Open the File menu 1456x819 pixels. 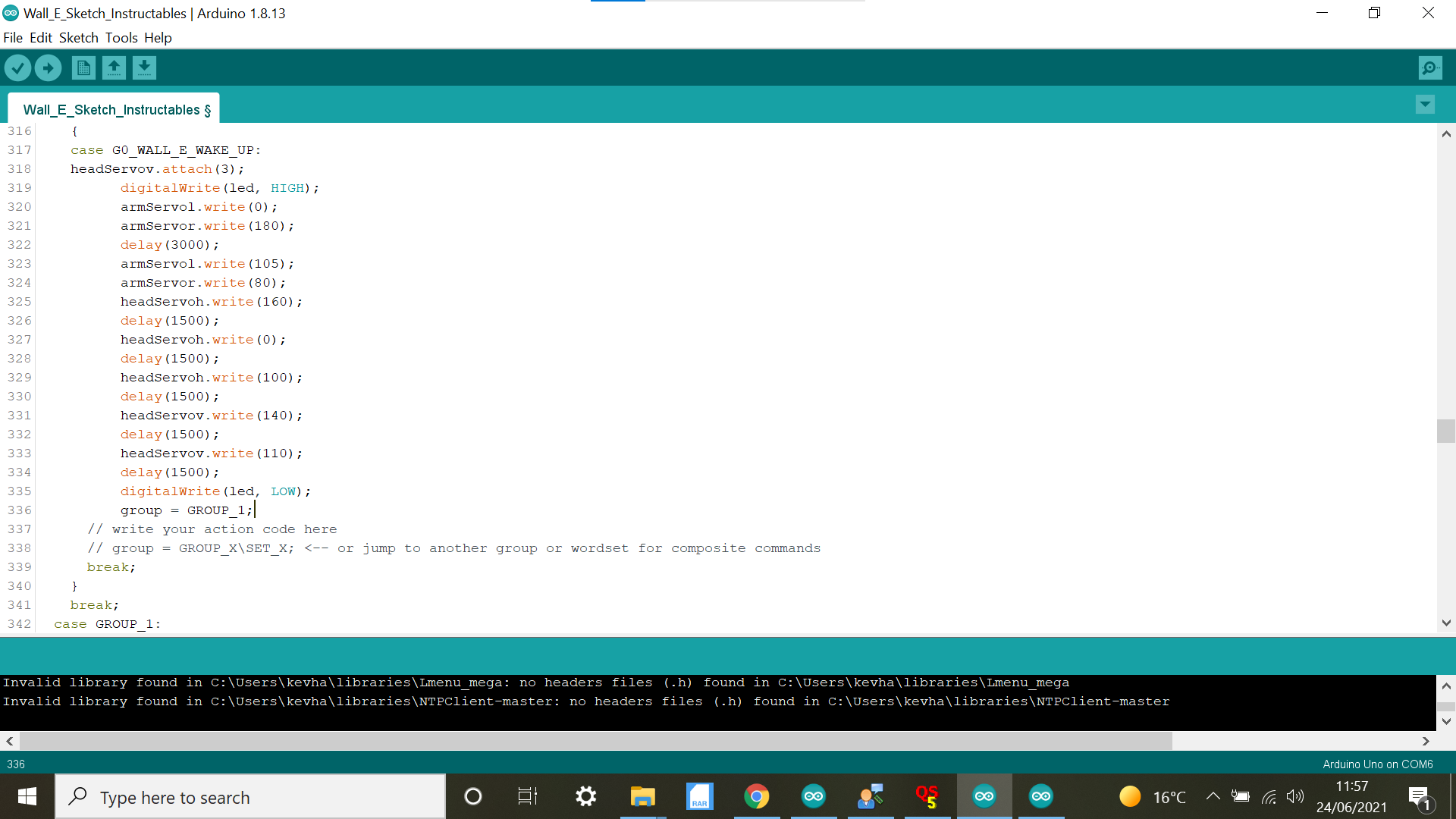[x=13, y=38]
